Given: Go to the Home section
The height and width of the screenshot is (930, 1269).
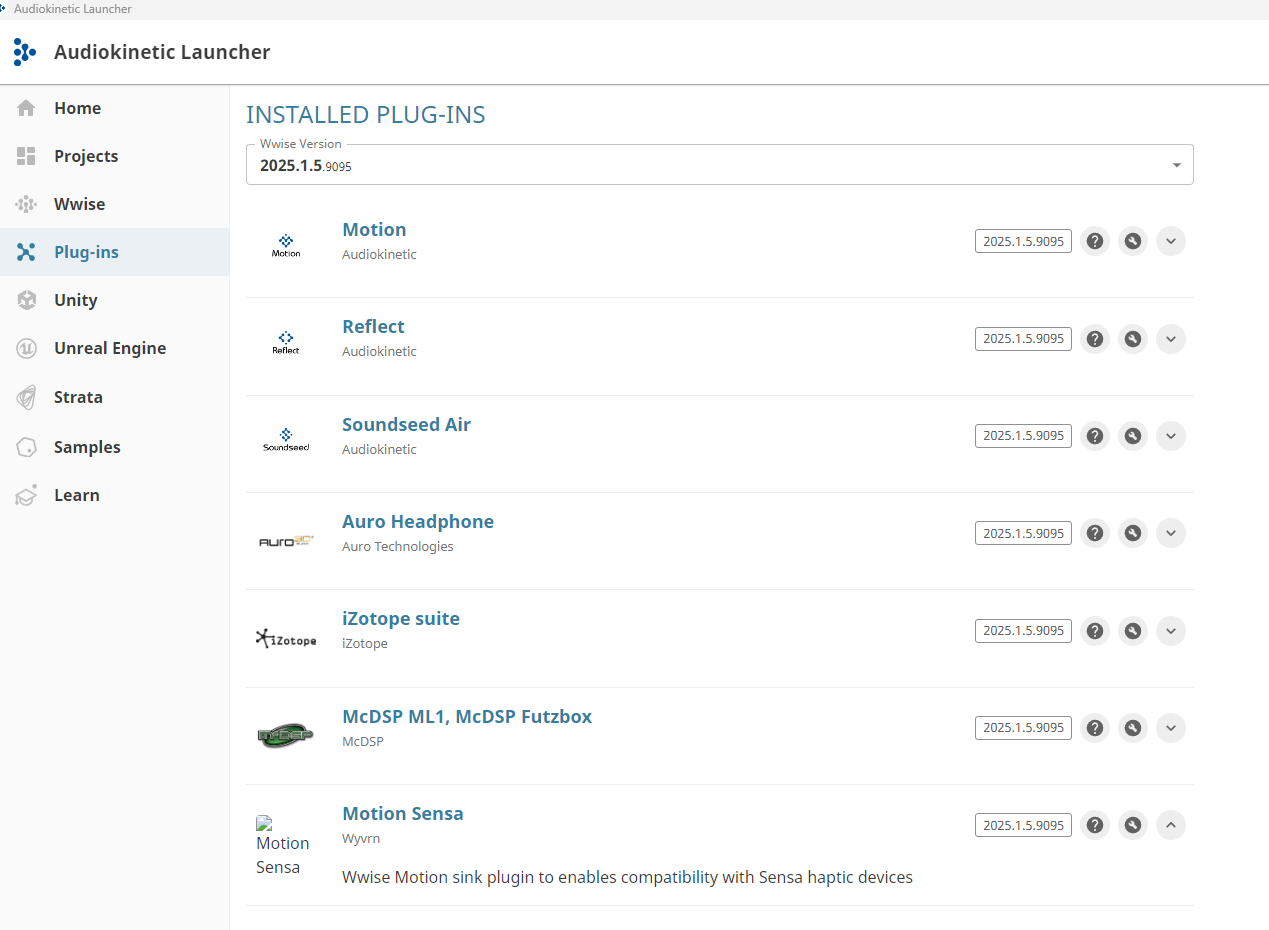Looking at the screenshot, I should 114,108.
